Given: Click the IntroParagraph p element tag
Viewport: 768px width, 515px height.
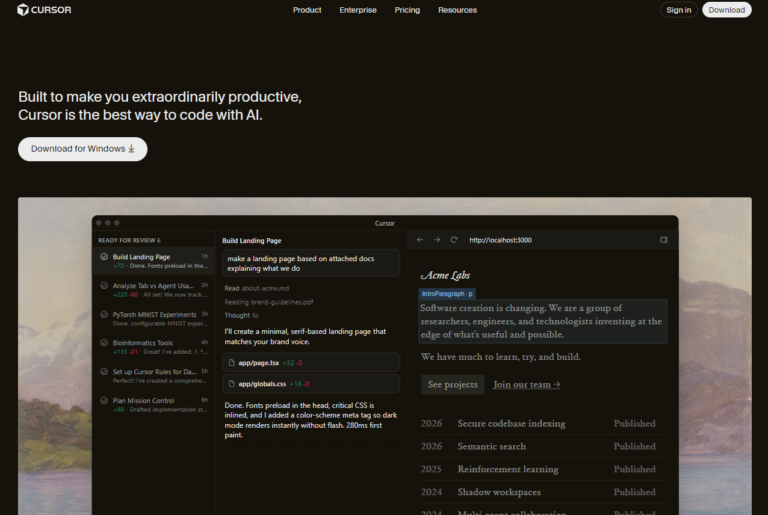Looking at the screenshot, I should [447, 294].
